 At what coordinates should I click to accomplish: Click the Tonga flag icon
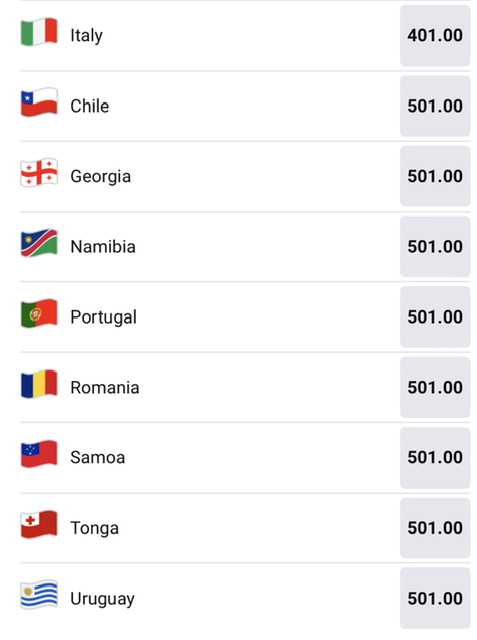pos(39,524)
